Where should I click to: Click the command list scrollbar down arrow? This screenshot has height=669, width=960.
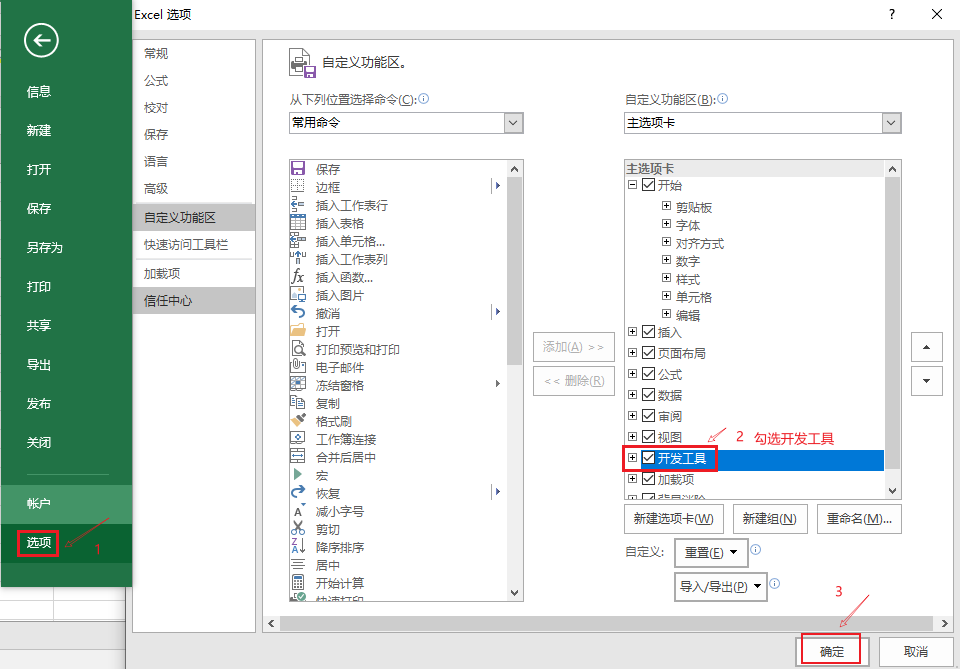point(514,592)
